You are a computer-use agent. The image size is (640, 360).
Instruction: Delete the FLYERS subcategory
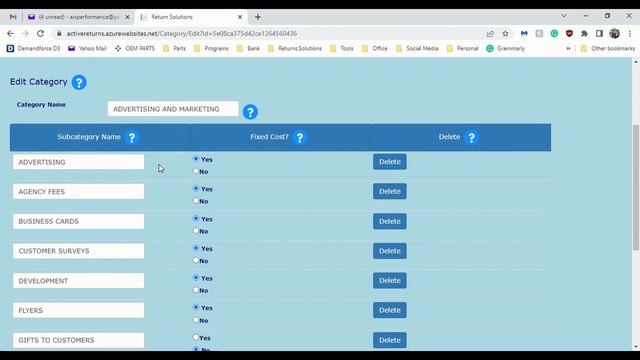(389, 310)
